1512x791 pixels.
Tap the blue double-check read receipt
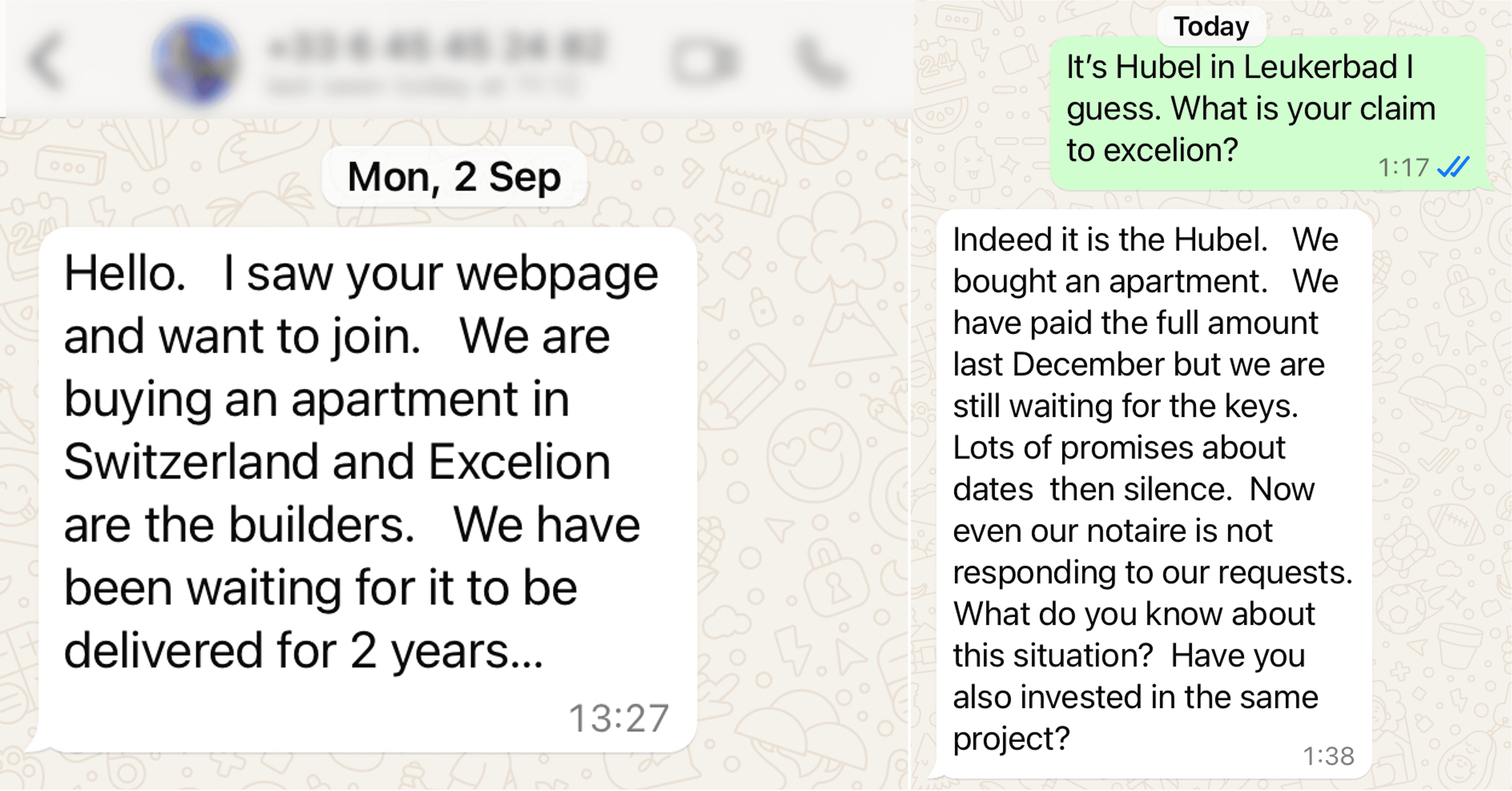(x=1453, y=167)
